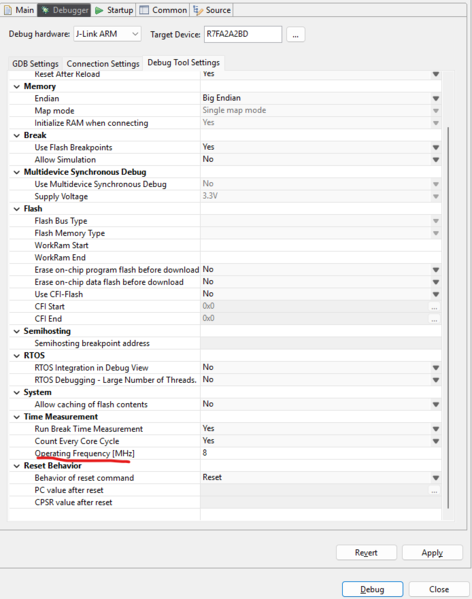Collapse the Semihosting section
The width and height of the screenshot is (472, 599).
coord(16,331)
